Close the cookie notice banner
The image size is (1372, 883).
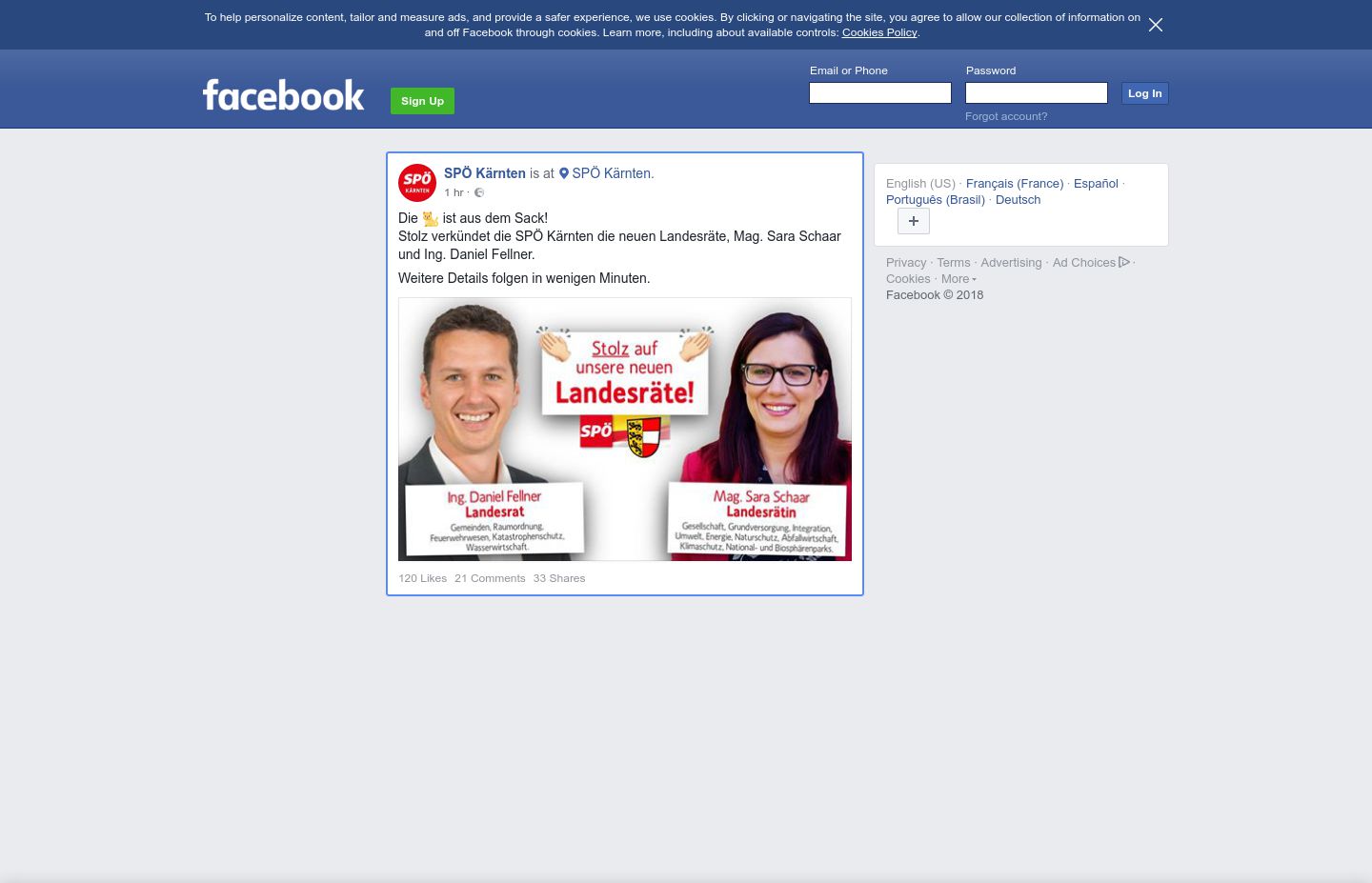click(1155, 25)
